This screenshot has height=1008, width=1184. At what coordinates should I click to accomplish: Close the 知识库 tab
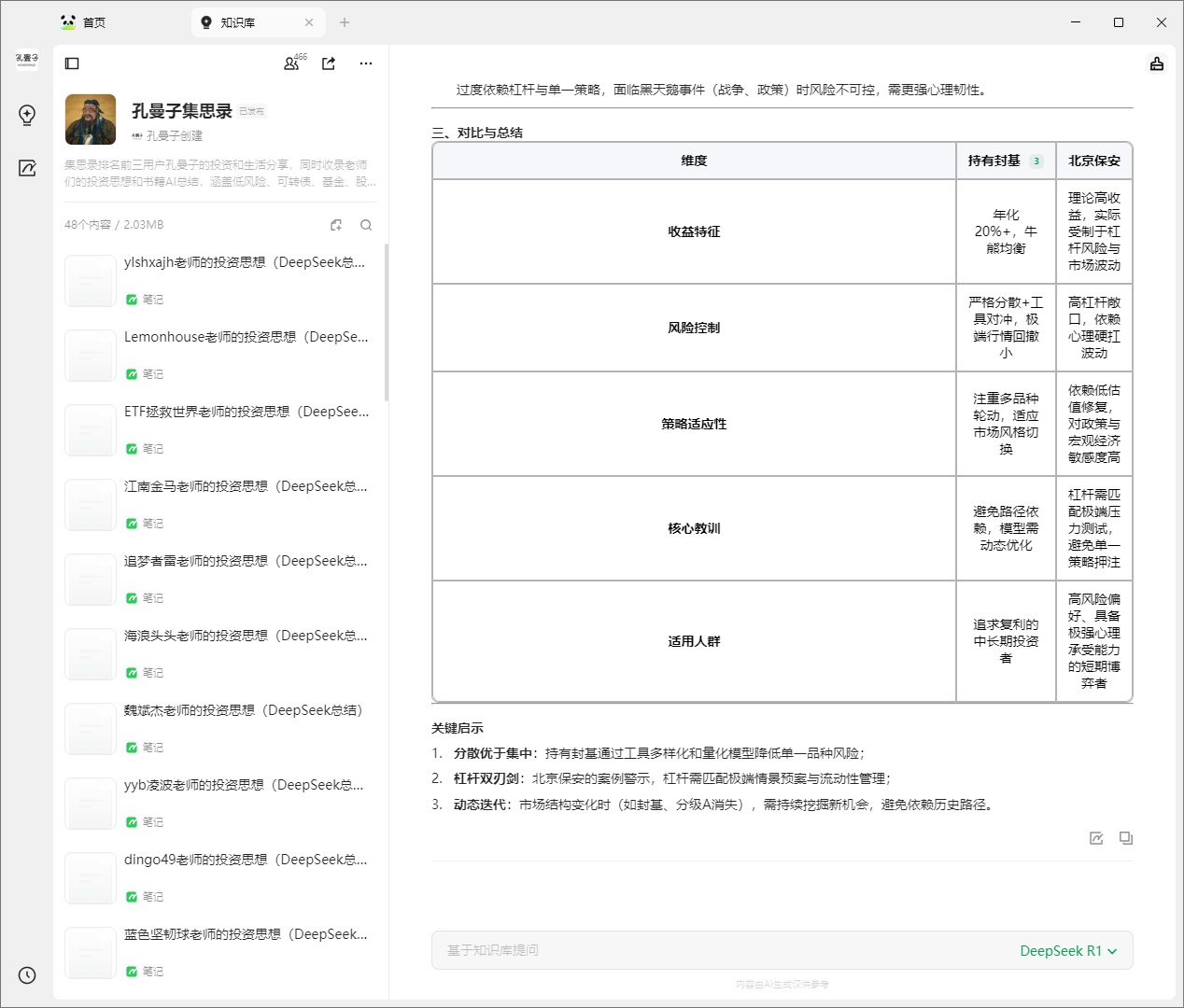tap(309, 22)
